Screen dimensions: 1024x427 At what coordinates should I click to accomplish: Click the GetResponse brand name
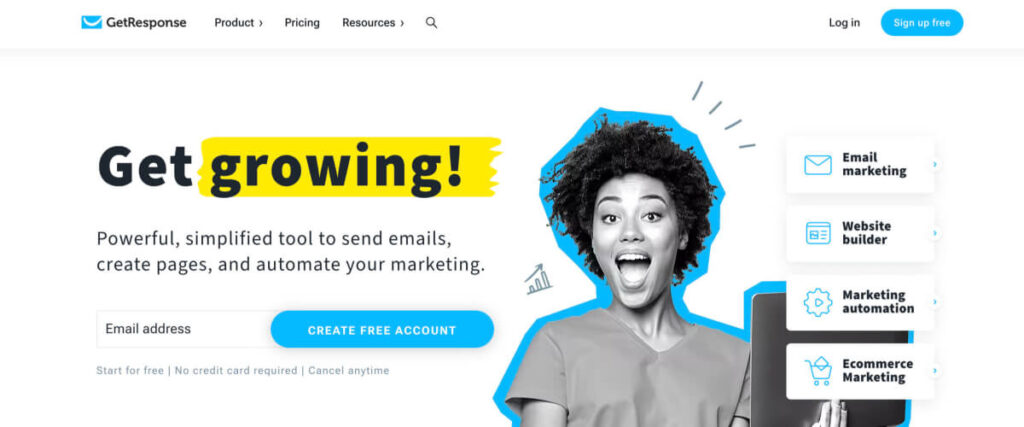(x=146, y=23)
